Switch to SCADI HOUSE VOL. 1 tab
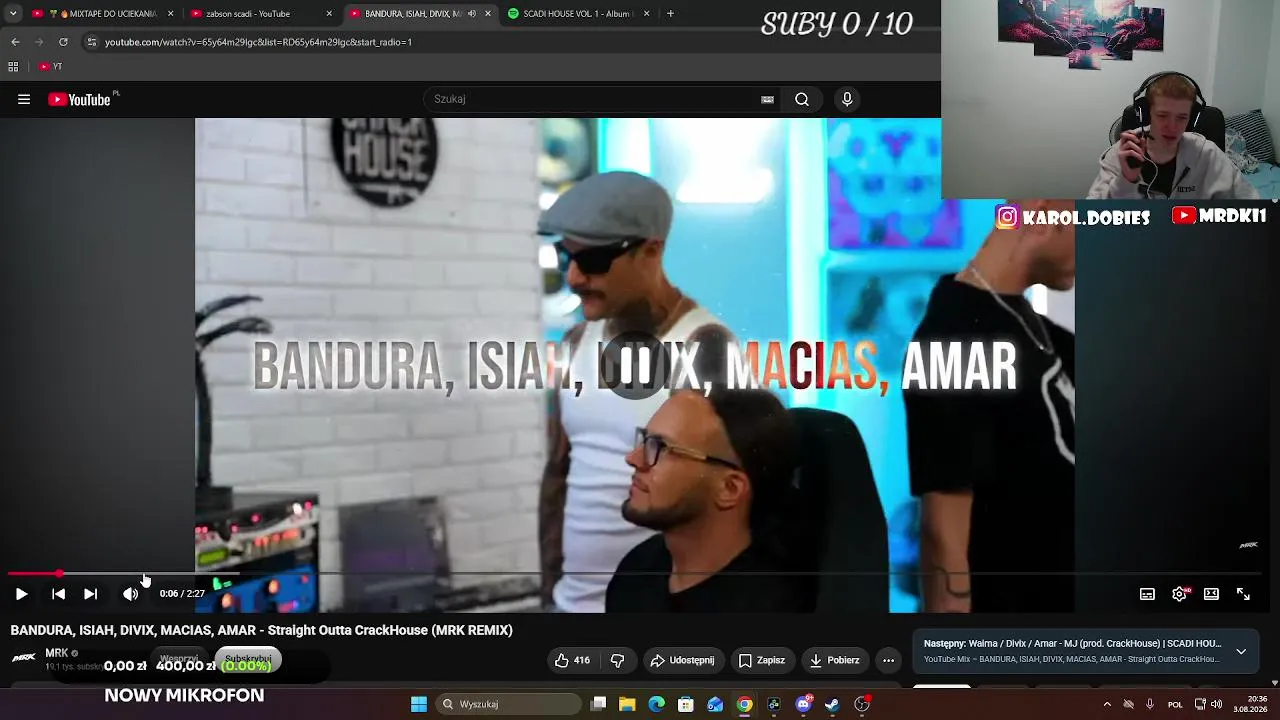This screenshot has height=720, width=1280. tap(579, 14)
